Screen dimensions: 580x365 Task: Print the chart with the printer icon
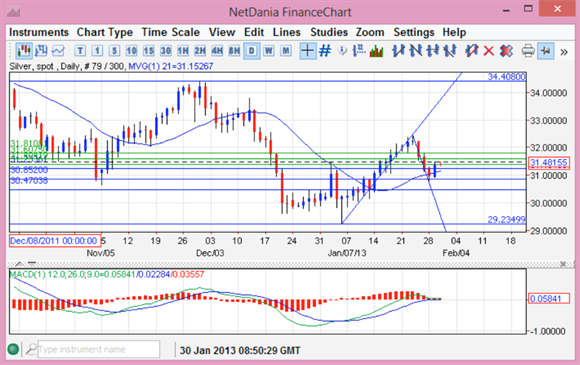[528, 51]
